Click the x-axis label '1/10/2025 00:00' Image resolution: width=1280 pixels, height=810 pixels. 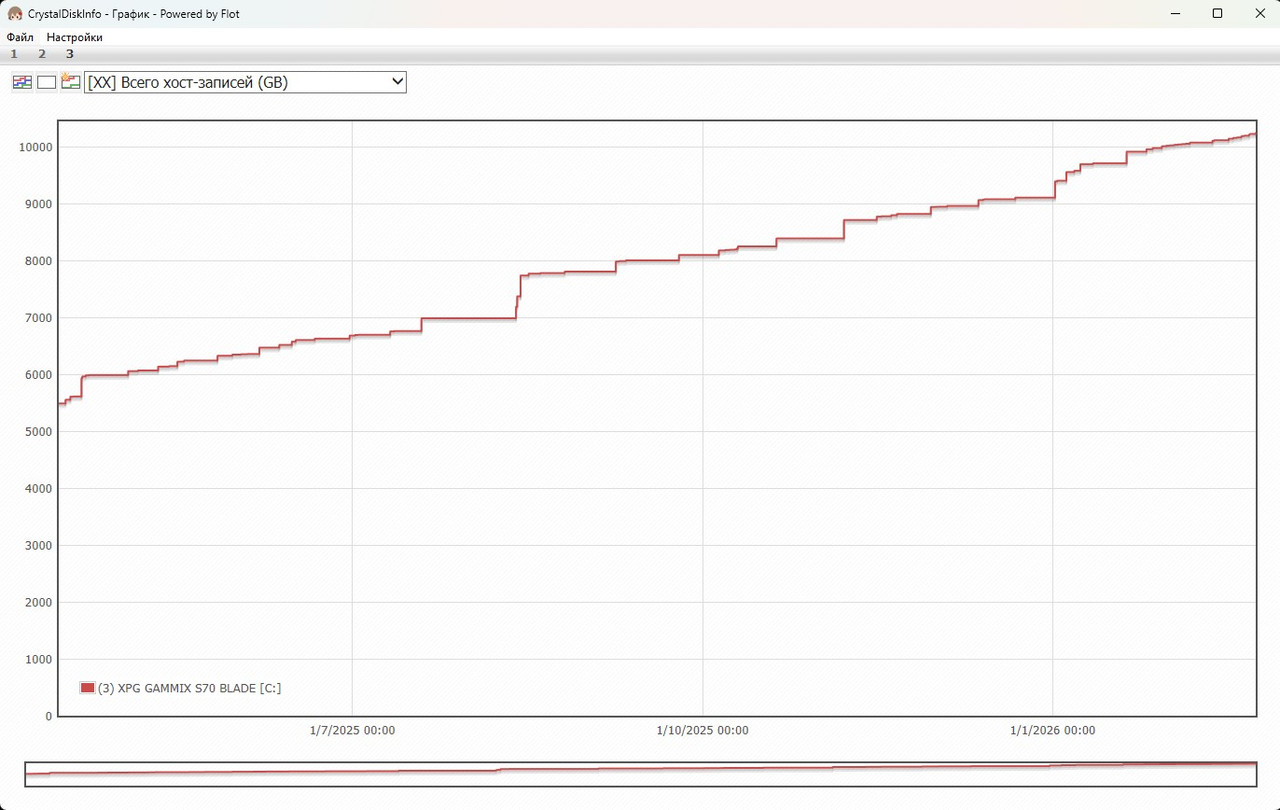702,730
